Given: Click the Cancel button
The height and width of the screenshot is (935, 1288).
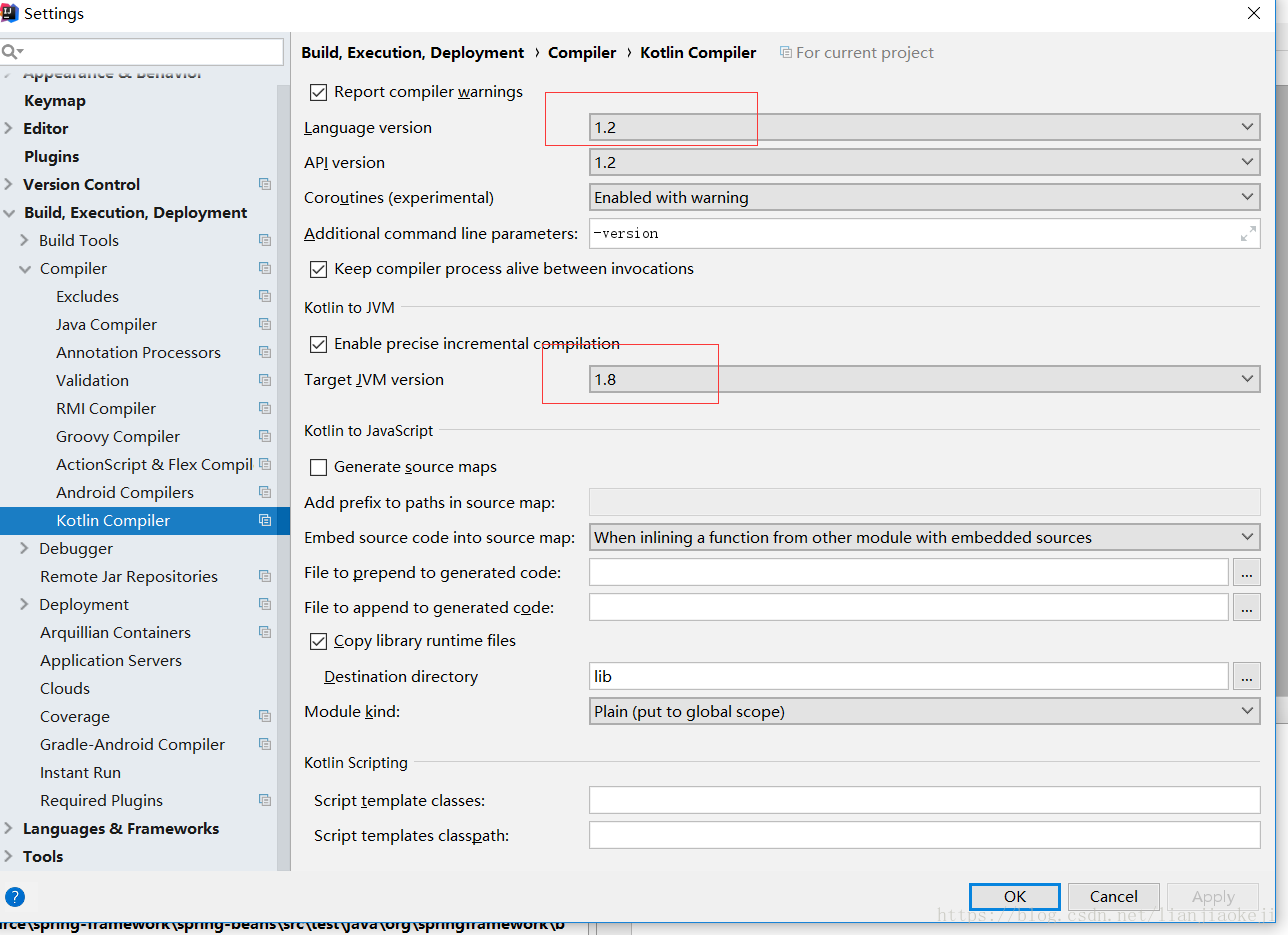Looking at the screenshot, I should point(1114,897).
